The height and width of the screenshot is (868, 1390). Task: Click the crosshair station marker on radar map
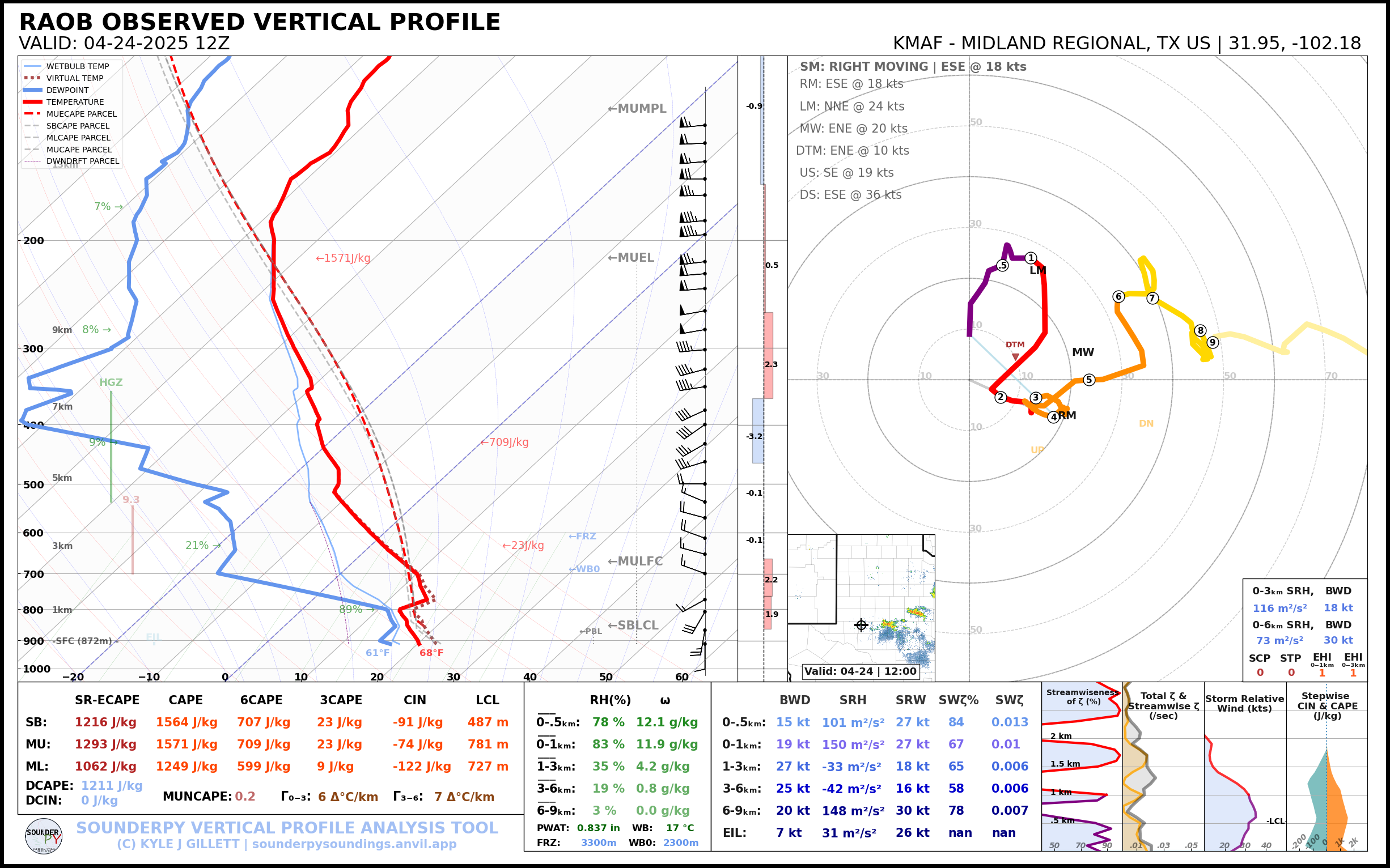(x=861, y=625)
